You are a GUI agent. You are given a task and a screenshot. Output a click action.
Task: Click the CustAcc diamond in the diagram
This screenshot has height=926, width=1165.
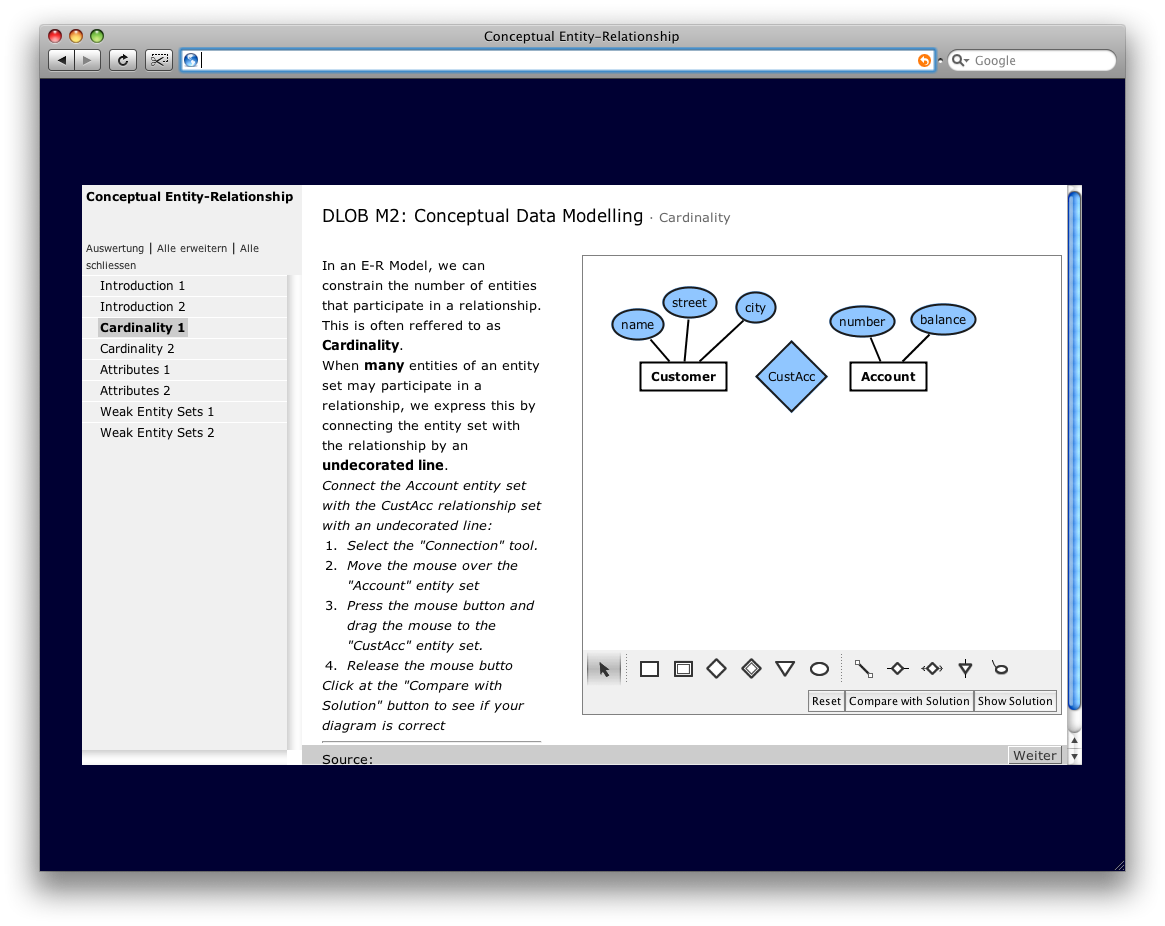(791, 377)
